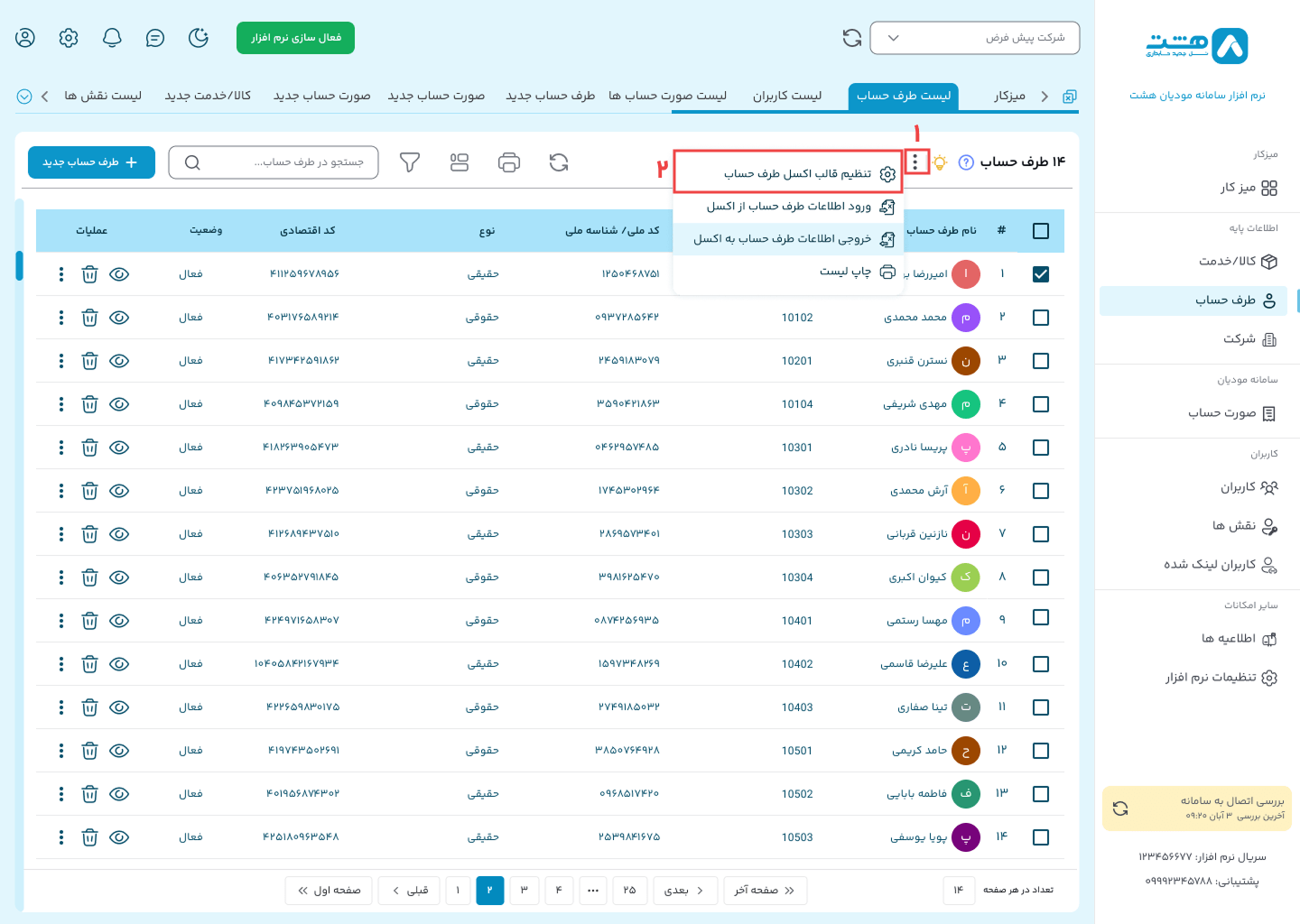
Task: Switch to لیست کاربران tab
Action: click(x=787, y=96)
